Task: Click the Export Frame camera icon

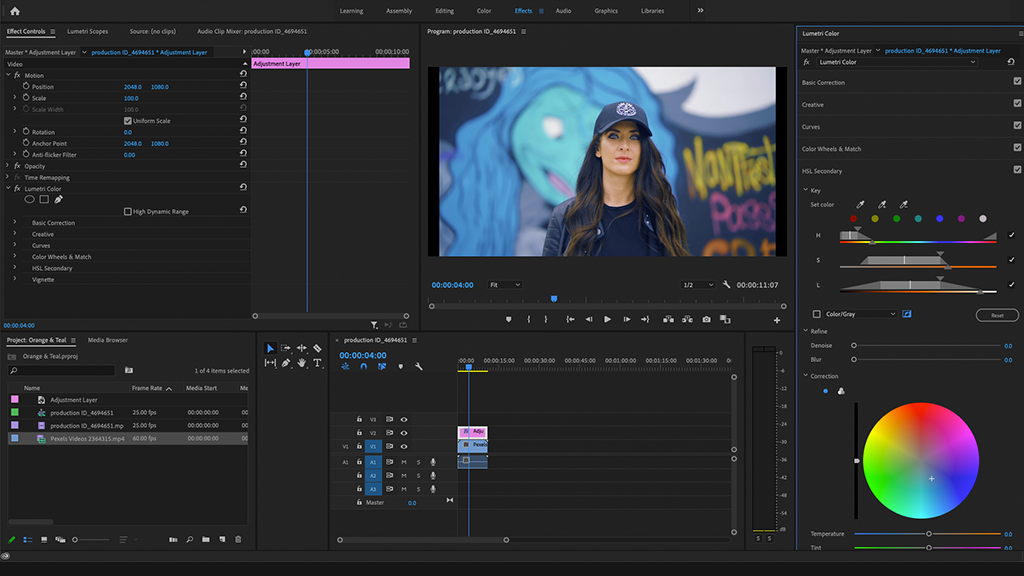Action: [706, 320]
